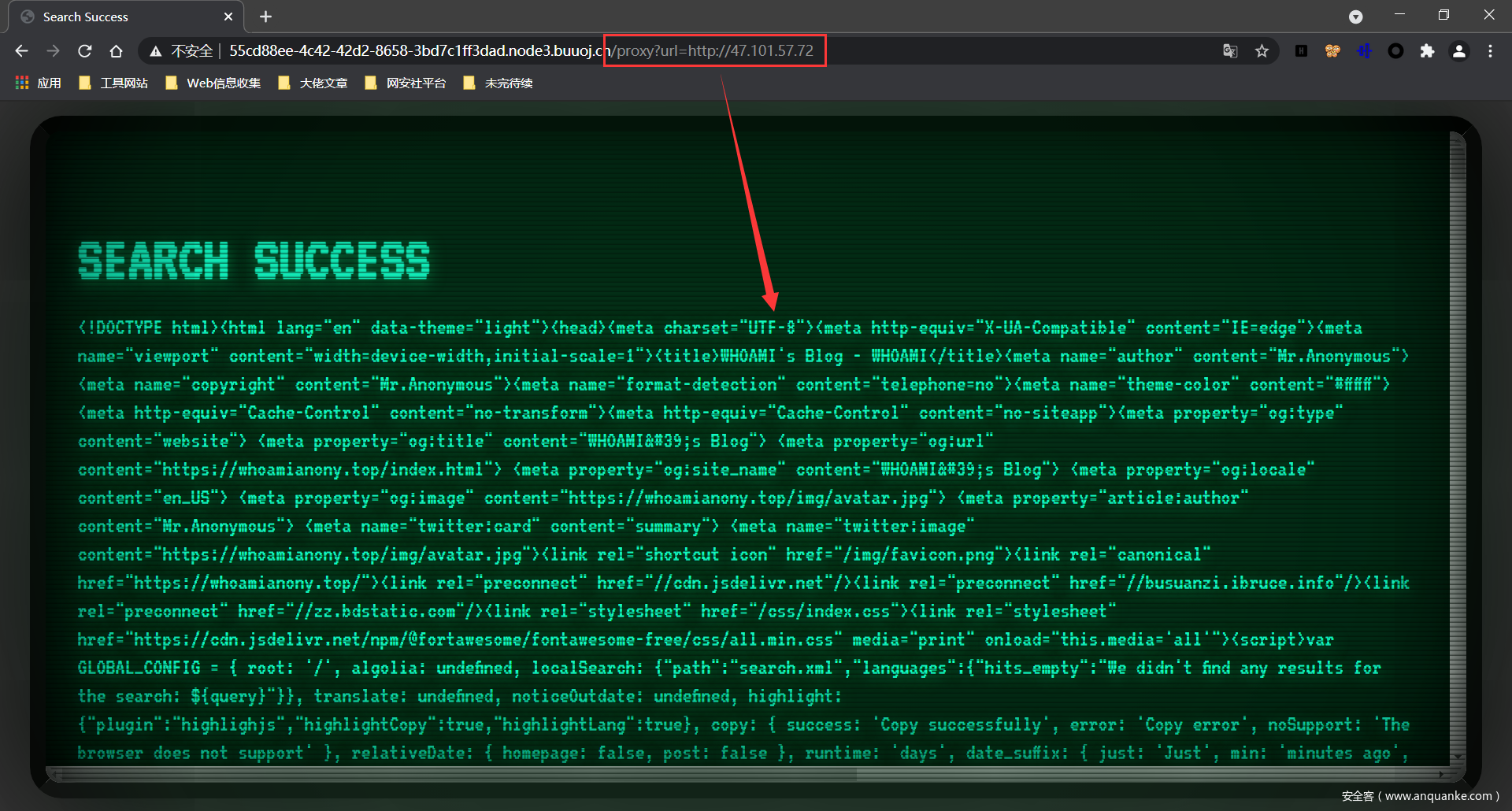The image size is (1512, 811).
Task: Open the 大佬文章 bookmark folder
Action: tap(313, 83)
